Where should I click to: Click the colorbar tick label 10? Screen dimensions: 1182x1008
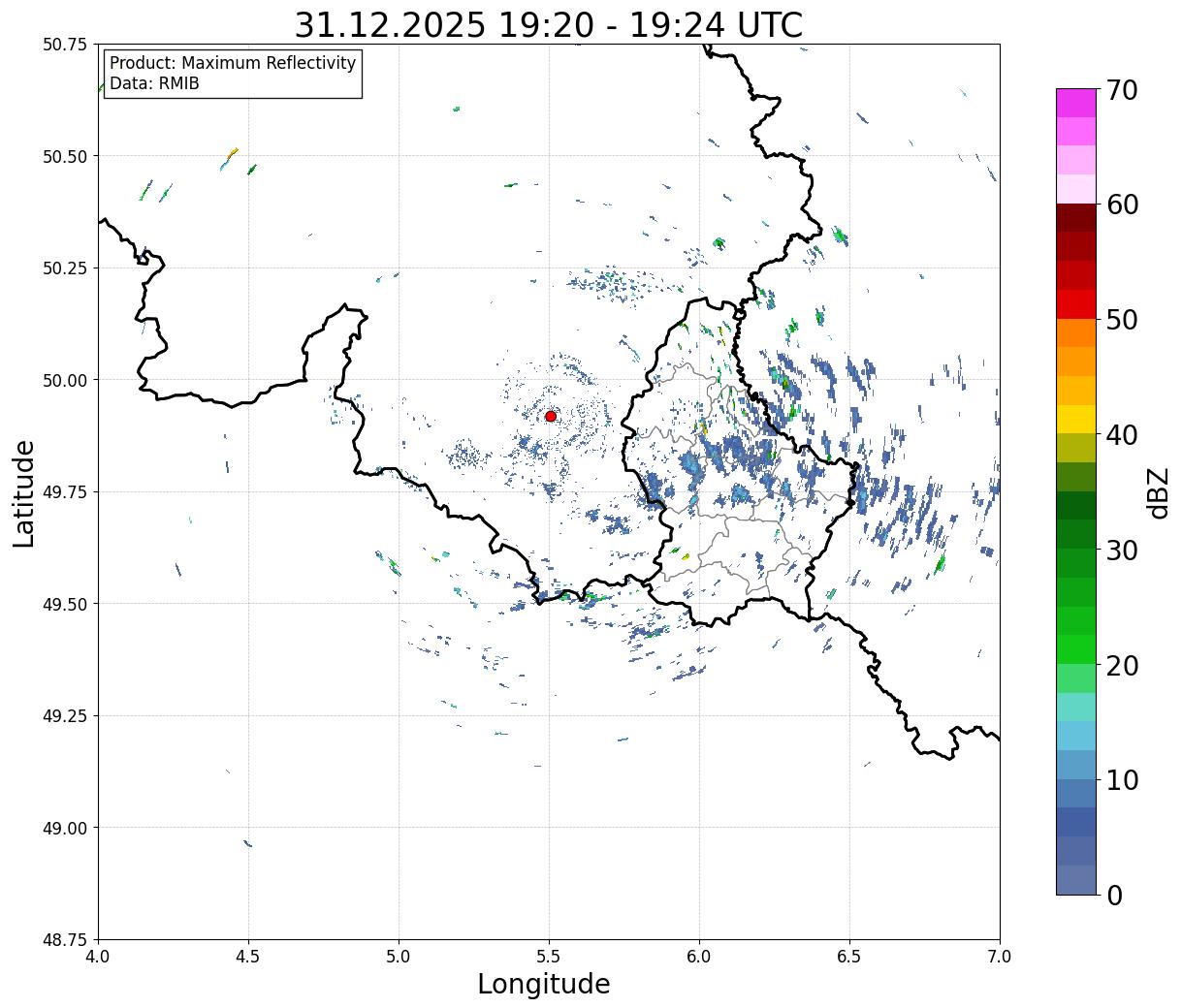[x=1122, y=780]
